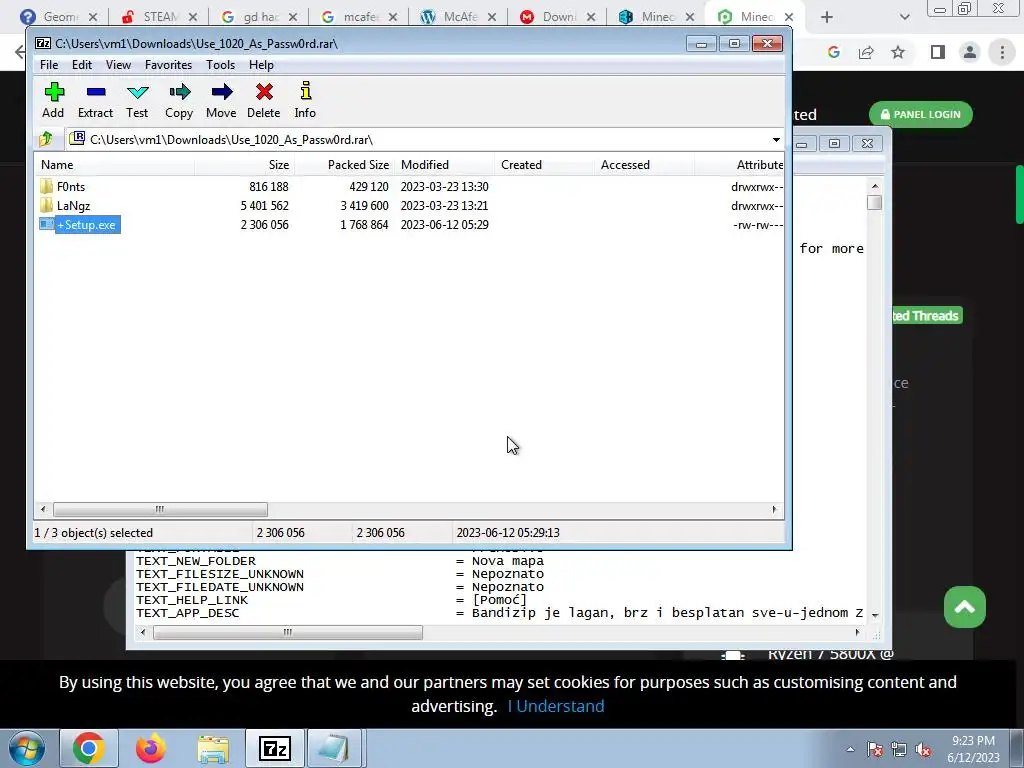The image size is (1024, 768).
Task: Click the 7-Zip horizontal scrollbar thumb
Action: [160, 509]
